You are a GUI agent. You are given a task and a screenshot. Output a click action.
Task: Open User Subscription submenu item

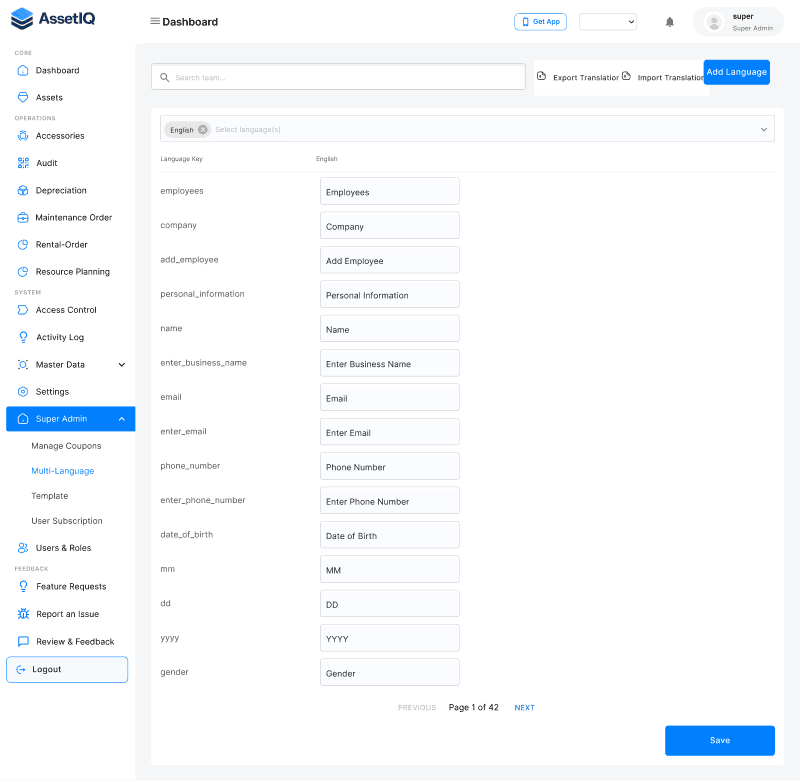tap(67, 521)
